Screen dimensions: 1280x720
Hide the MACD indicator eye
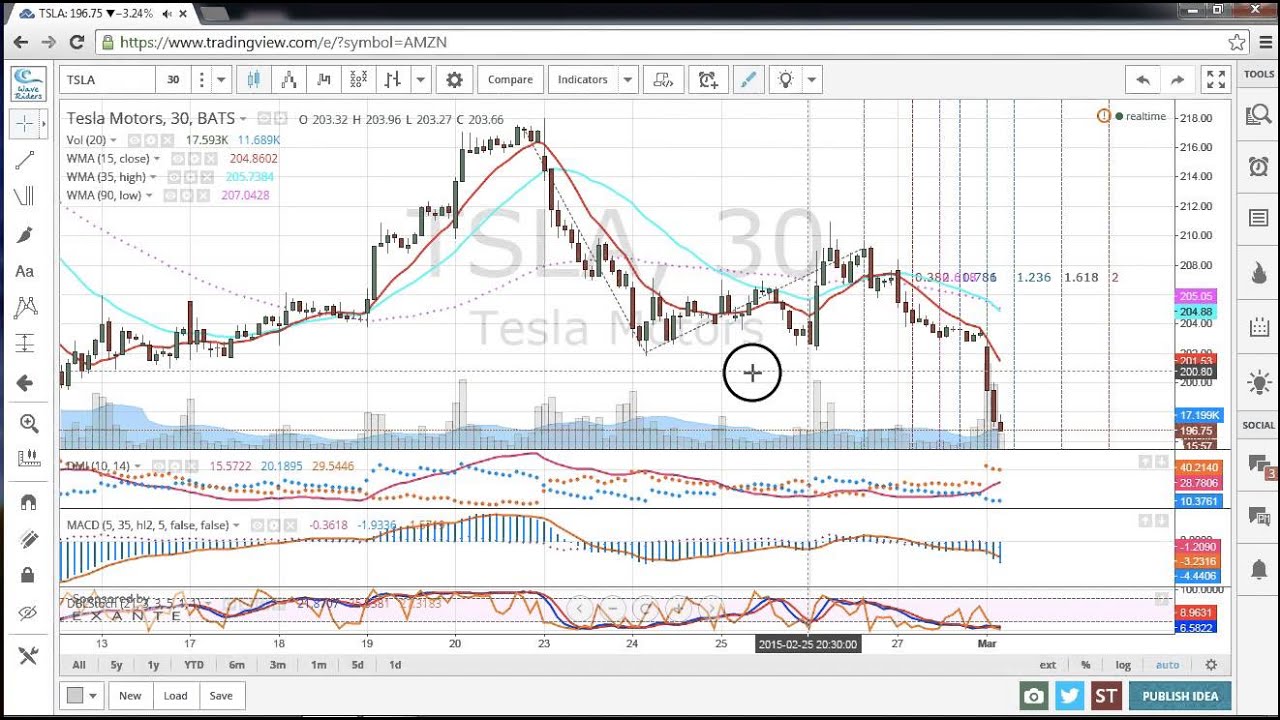tap(257, 525)
